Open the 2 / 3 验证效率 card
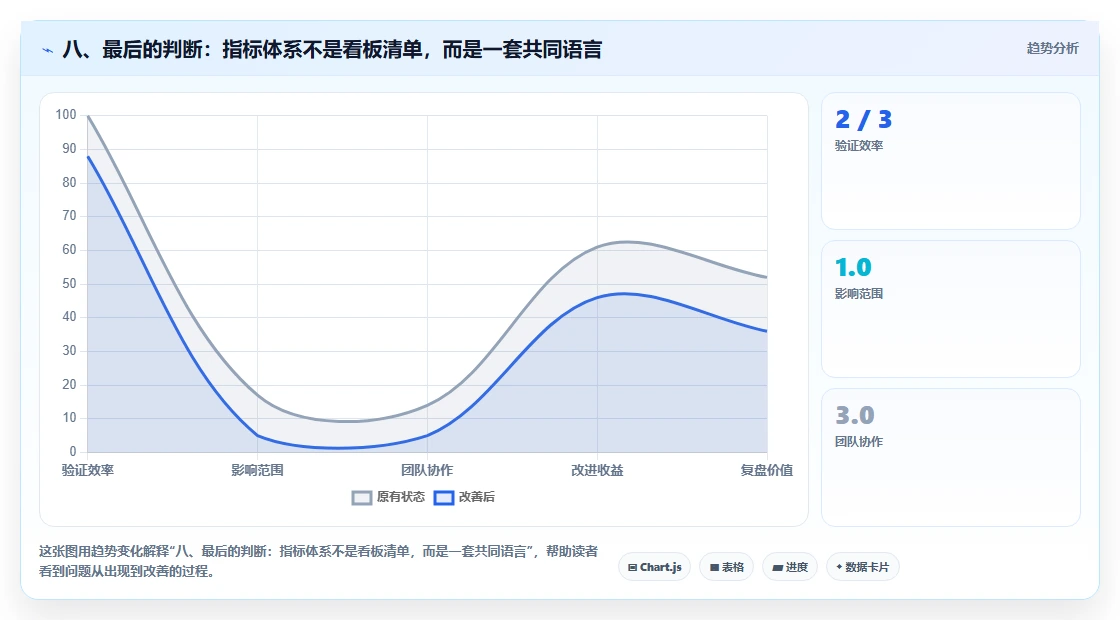This screenshot has width=1120, height=620. pyautogui.click(x=951, y=161)
